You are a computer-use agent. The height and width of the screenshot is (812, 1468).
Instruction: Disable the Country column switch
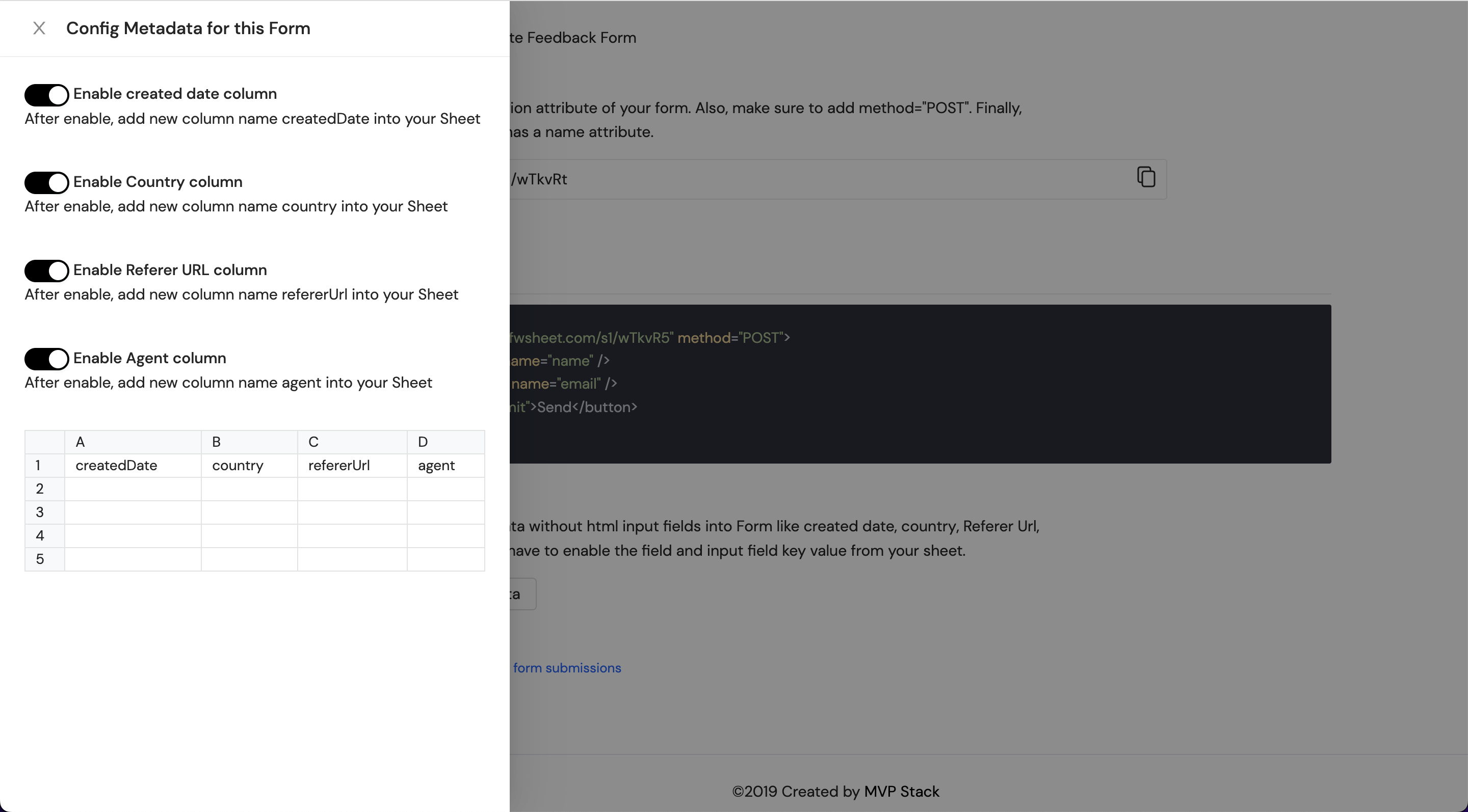coord(47,183)
